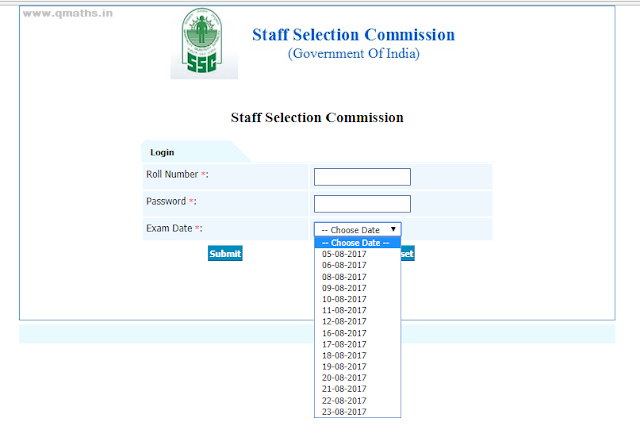Click the 'Password' label
This screenshot has height=445, width=640.
pos(166,201)
